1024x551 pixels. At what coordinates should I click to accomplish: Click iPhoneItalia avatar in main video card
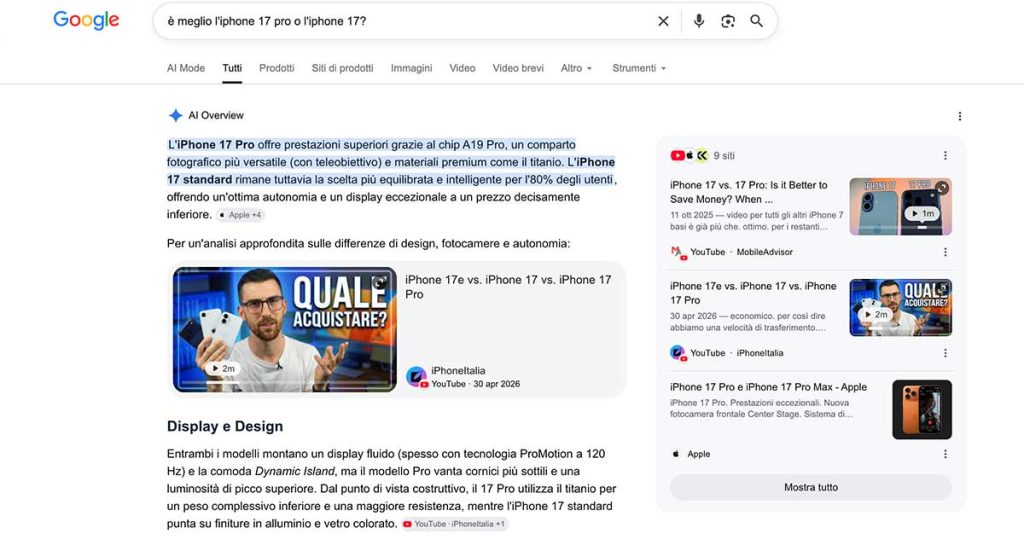coord(416,377)
